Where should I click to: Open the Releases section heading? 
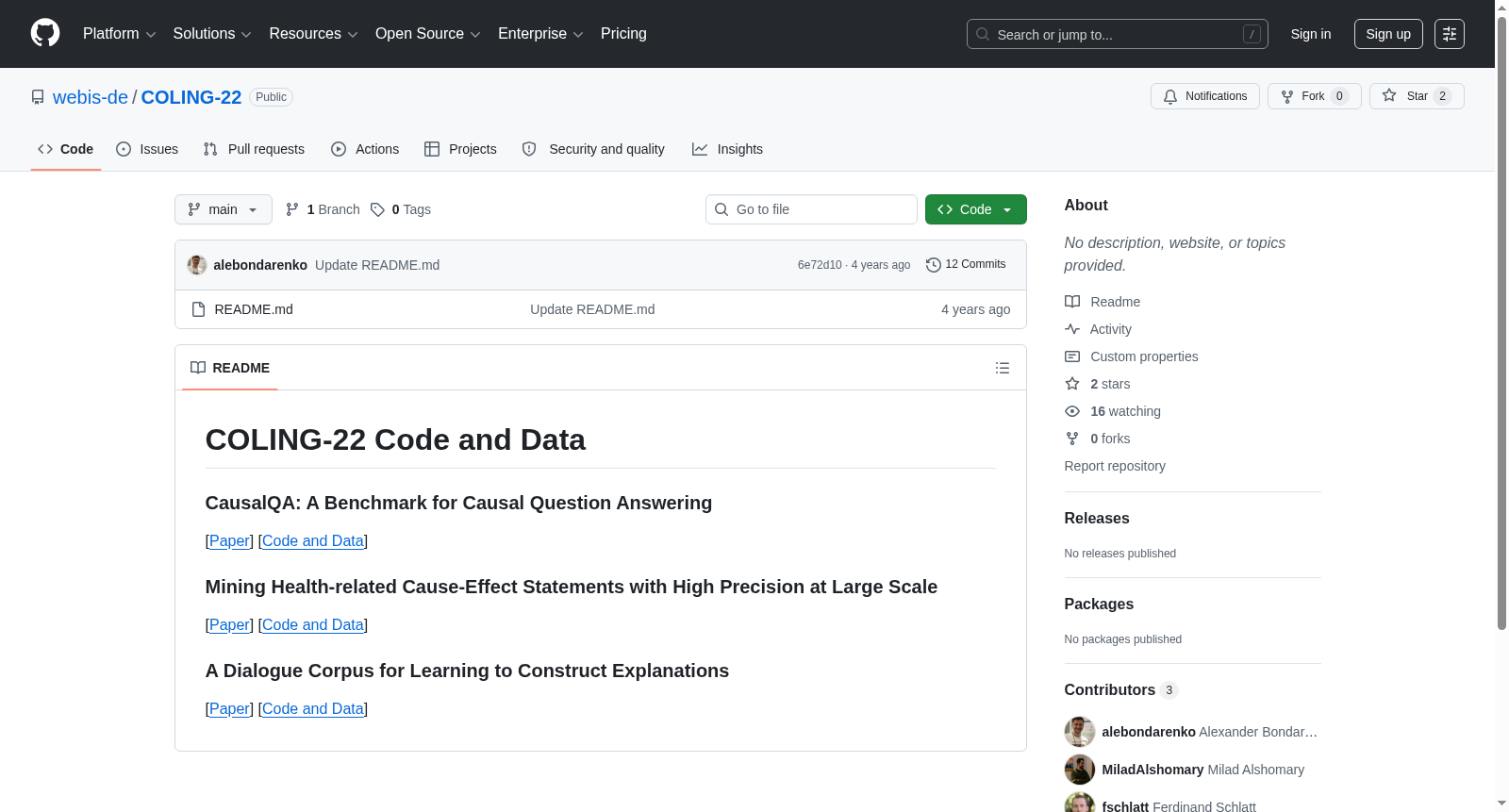click(x=1097, y=518)
